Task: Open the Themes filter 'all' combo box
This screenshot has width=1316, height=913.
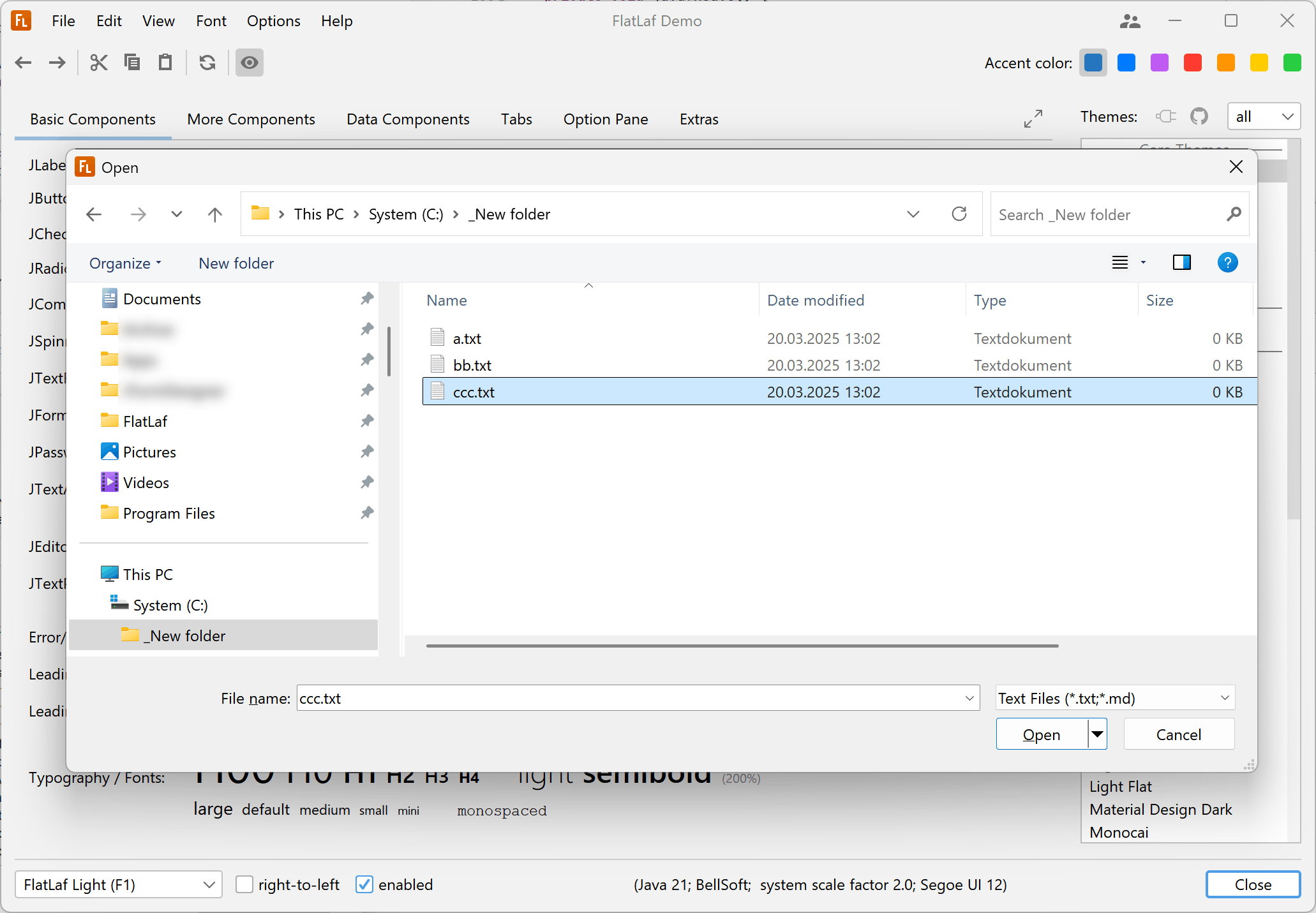Action: tap(1264, 117)
